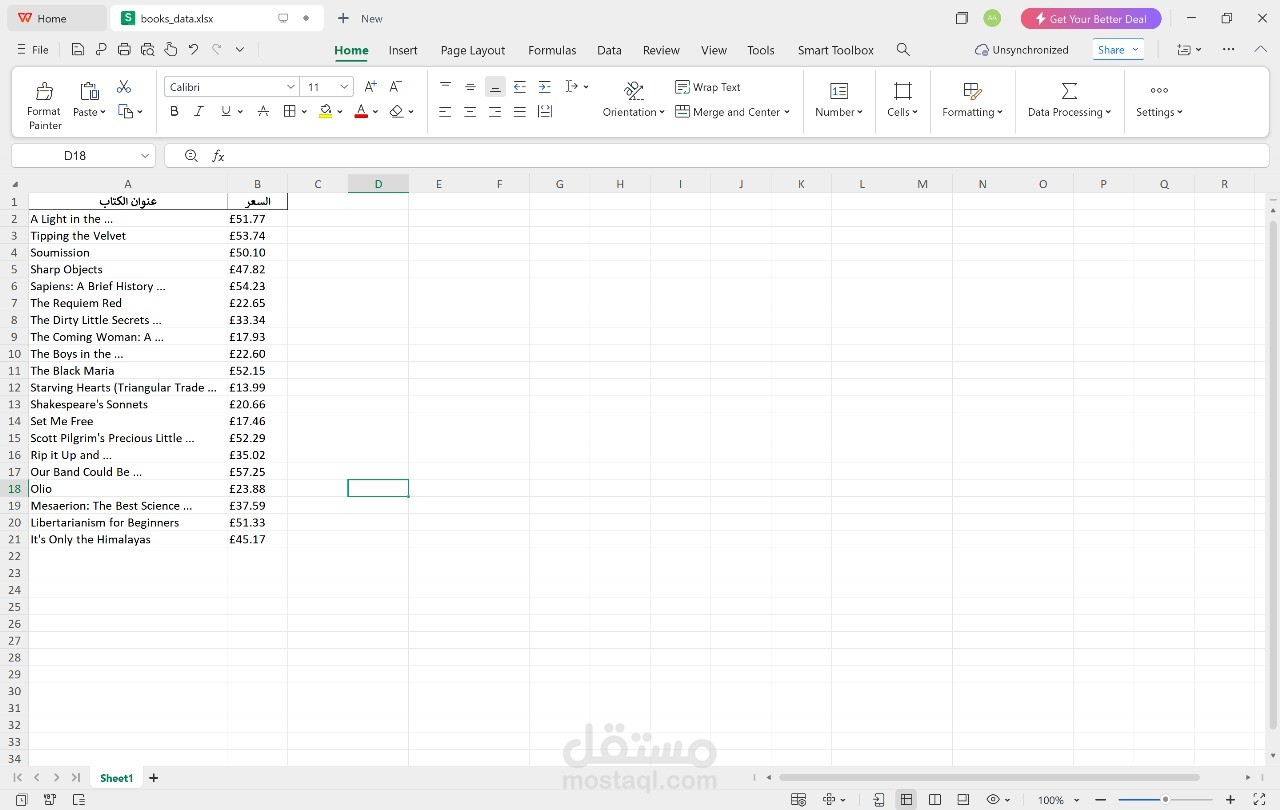Toggle Underline formatting
This screenshot has height=810, width=1280.
coord(226,112)
